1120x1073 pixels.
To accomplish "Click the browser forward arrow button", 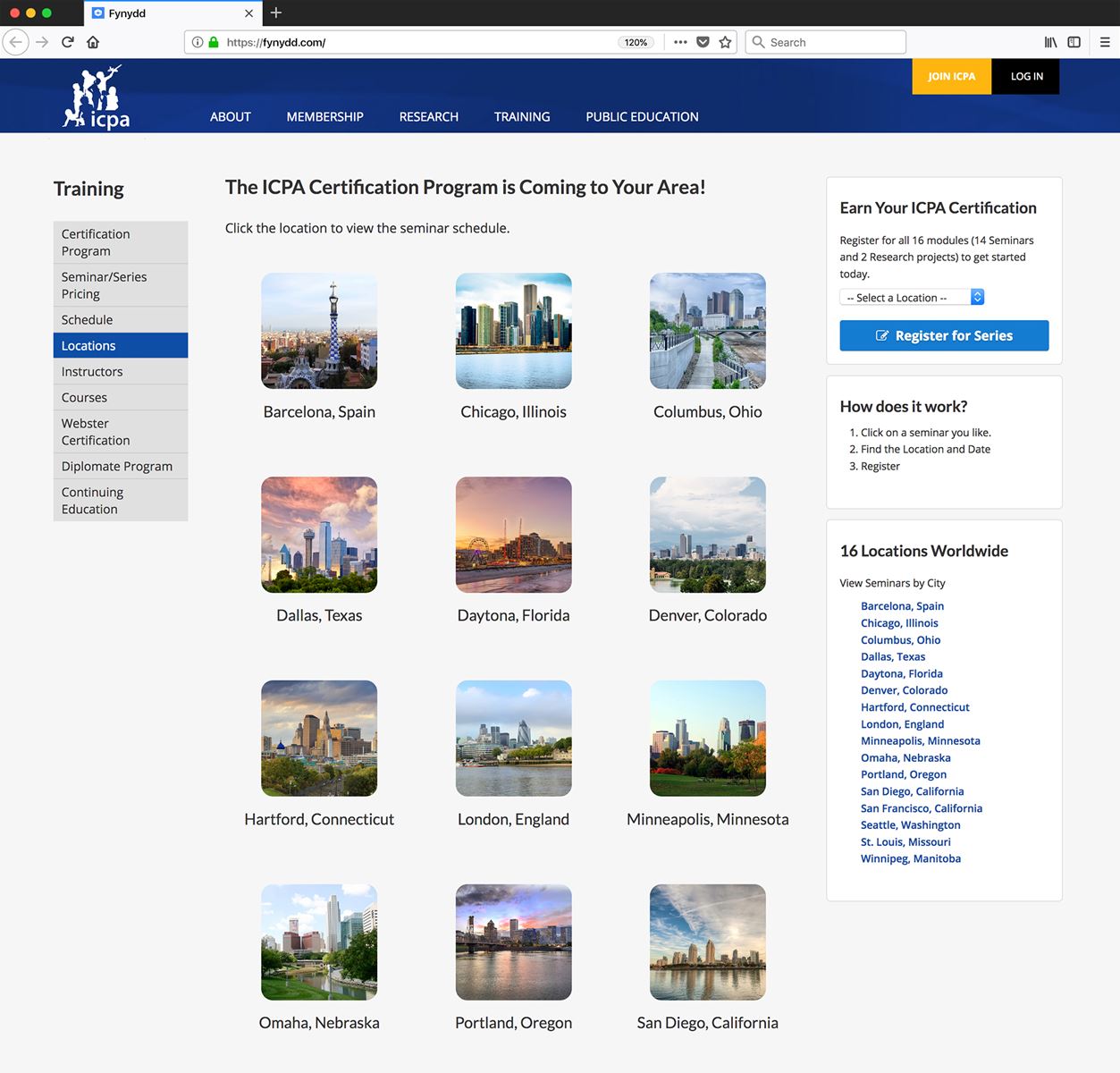I will click(42, 42).
